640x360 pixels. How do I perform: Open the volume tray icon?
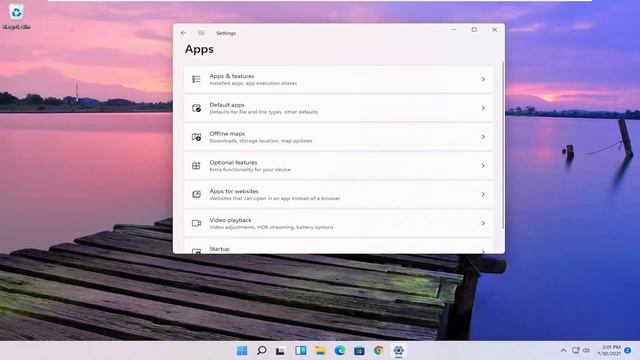coord(587,350)
